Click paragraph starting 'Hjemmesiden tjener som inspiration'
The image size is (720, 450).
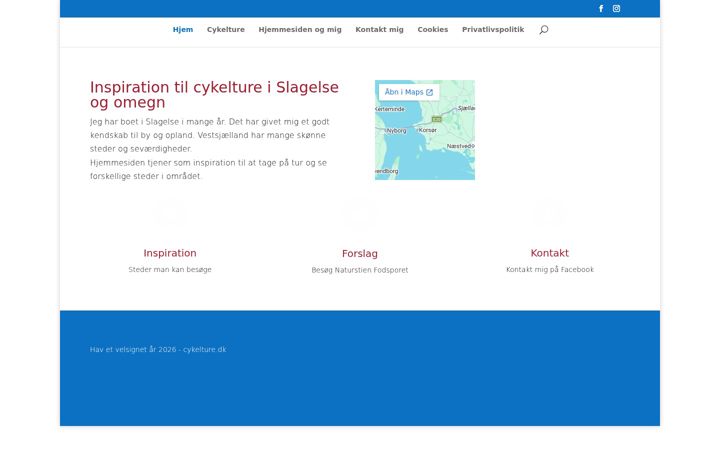pyautogui.click(x=208, y=169)
